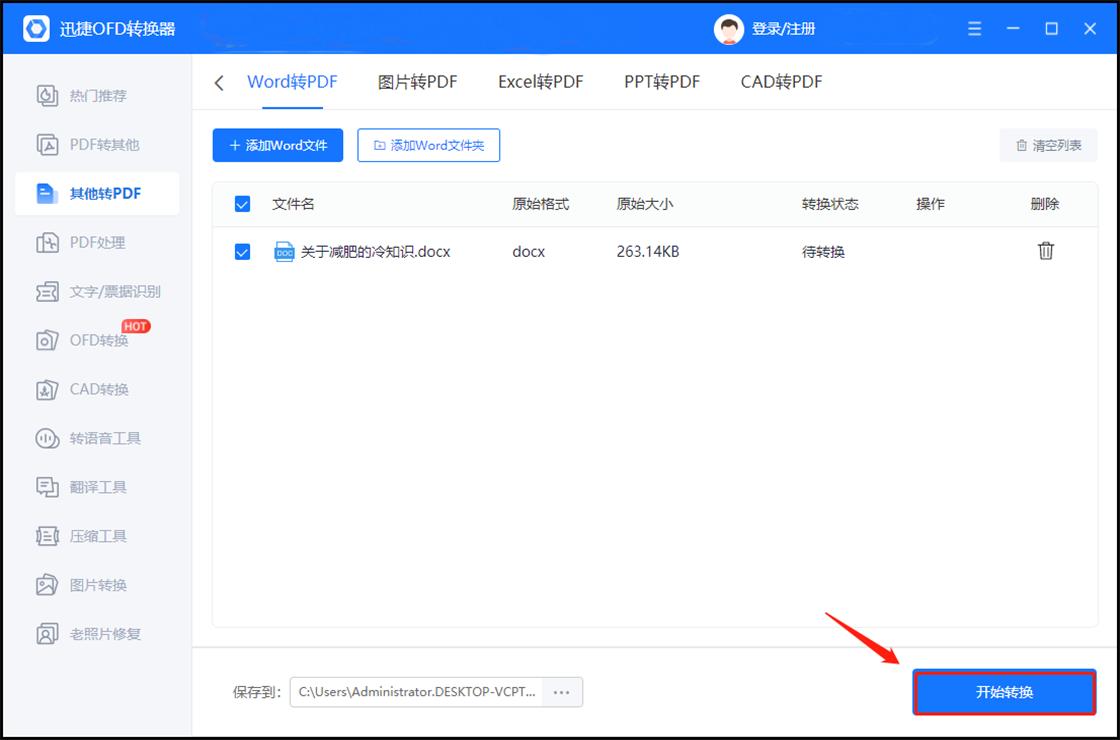Open the hamburger menu in title bar

click(x=974, y=29)
